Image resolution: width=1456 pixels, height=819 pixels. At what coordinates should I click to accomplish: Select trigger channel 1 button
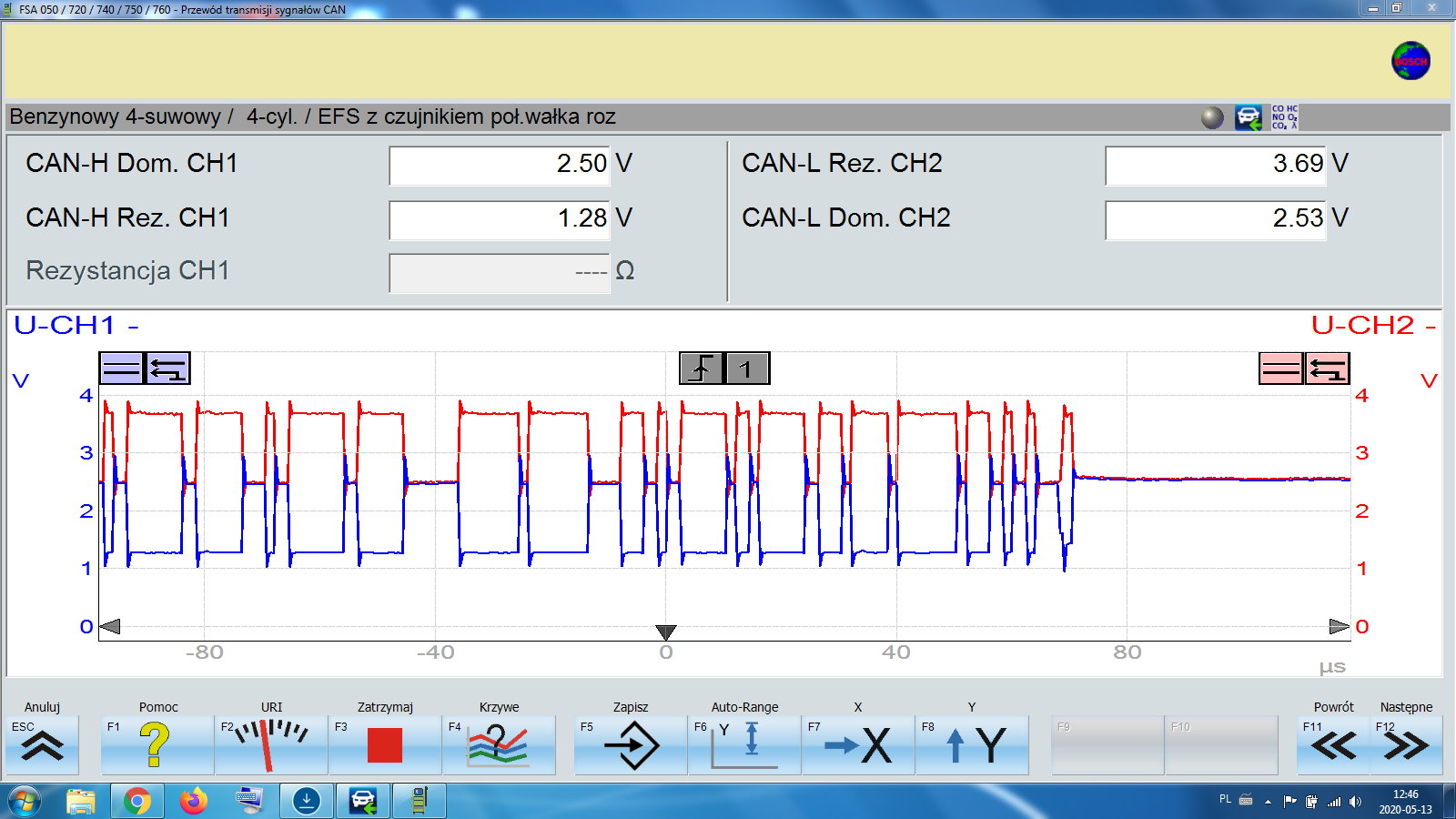pos(747,369)
